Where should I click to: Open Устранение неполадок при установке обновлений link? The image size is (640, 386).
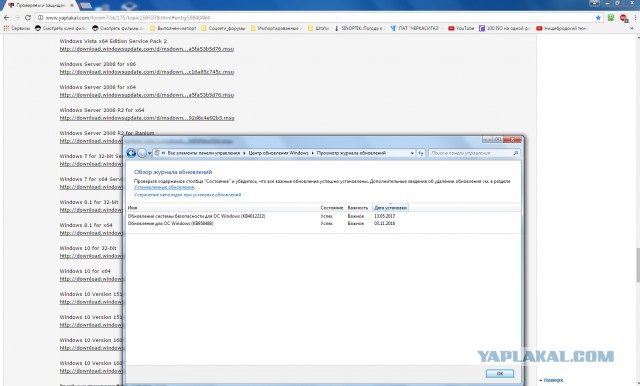[x=187, y=195]
